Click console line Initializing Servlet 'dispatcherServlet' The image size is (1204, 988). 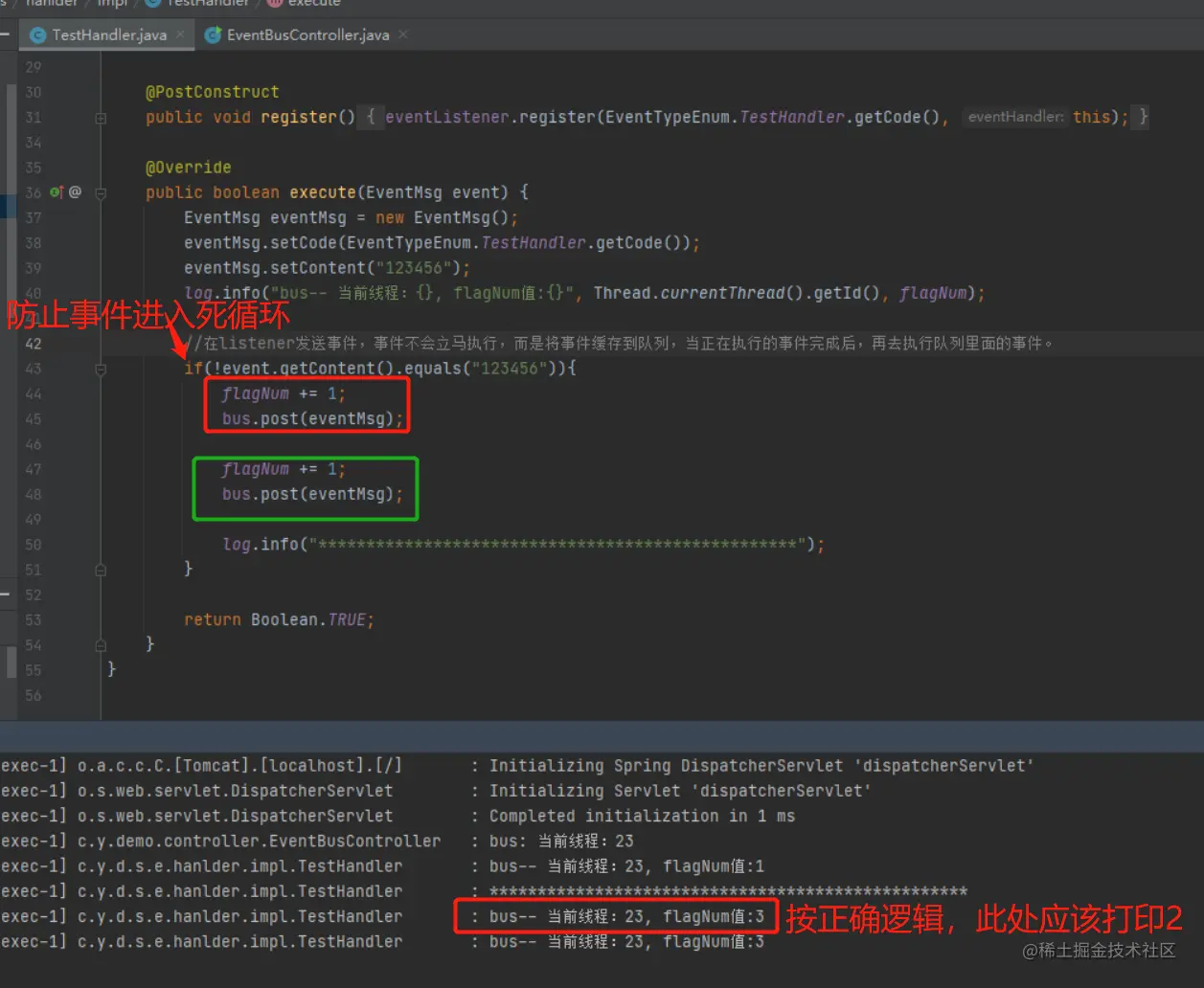click(680, 791)
